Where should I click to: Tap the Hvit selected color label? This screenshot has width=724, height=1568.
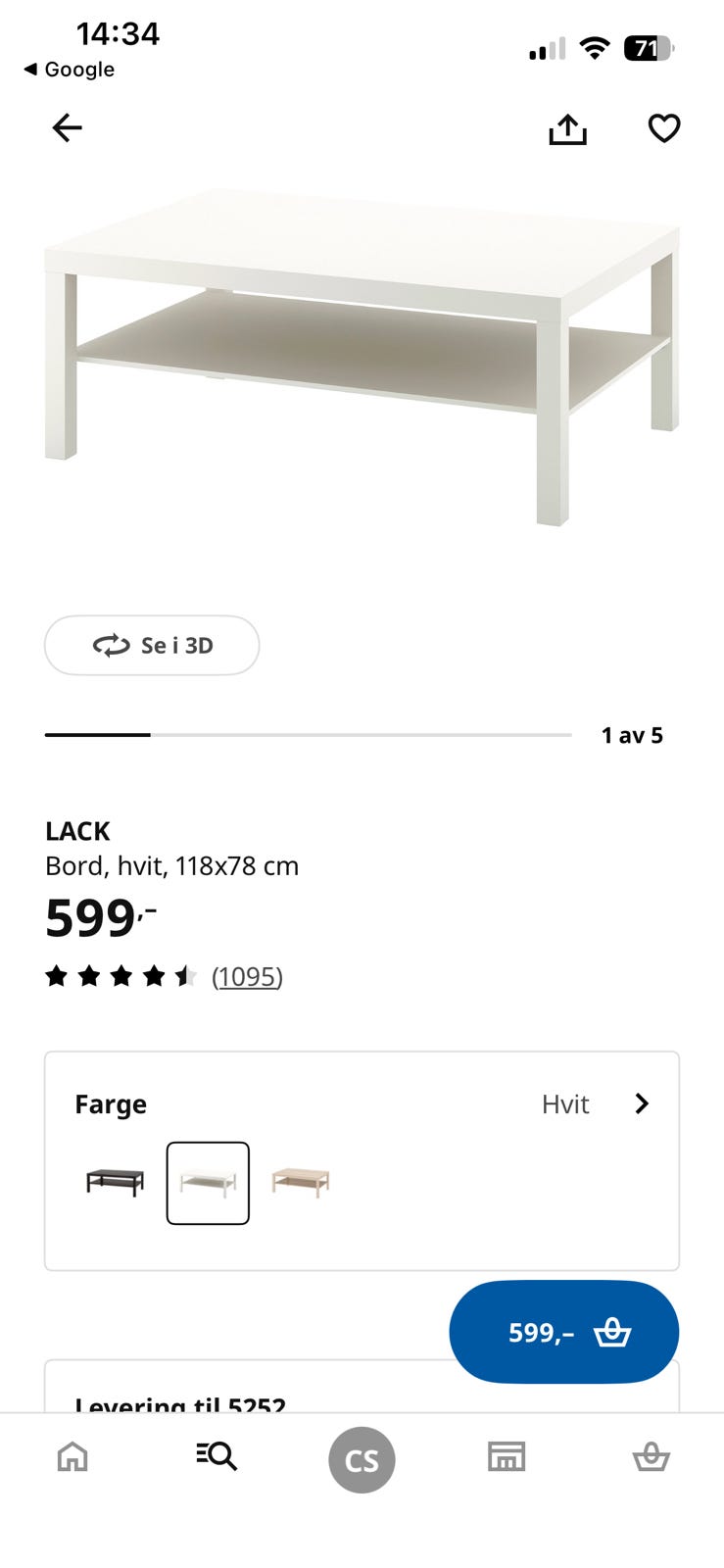(565, 1104)
